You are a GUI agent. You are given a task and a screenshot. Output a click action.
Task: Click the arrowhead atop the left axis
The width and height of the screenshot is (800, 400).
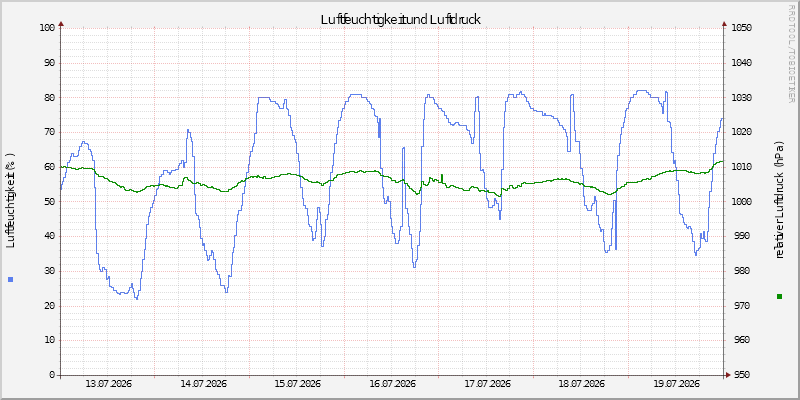[x=61, y=23]
